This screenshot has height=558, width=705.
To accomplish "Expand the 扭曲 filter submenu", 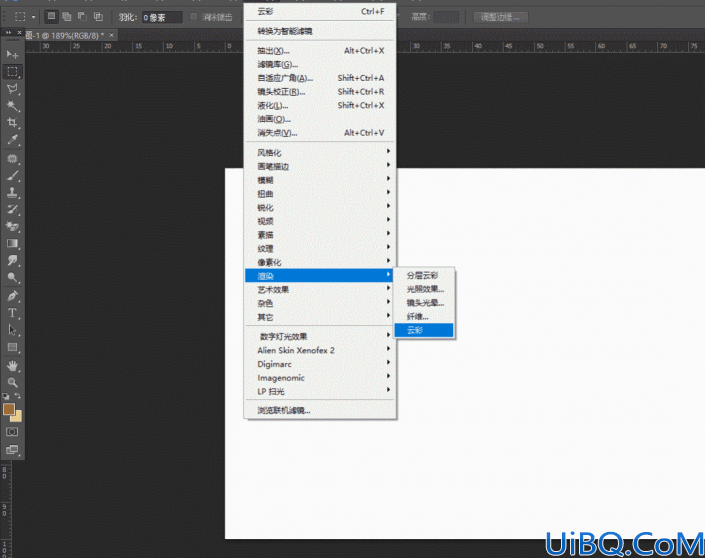I will [320, 194].
